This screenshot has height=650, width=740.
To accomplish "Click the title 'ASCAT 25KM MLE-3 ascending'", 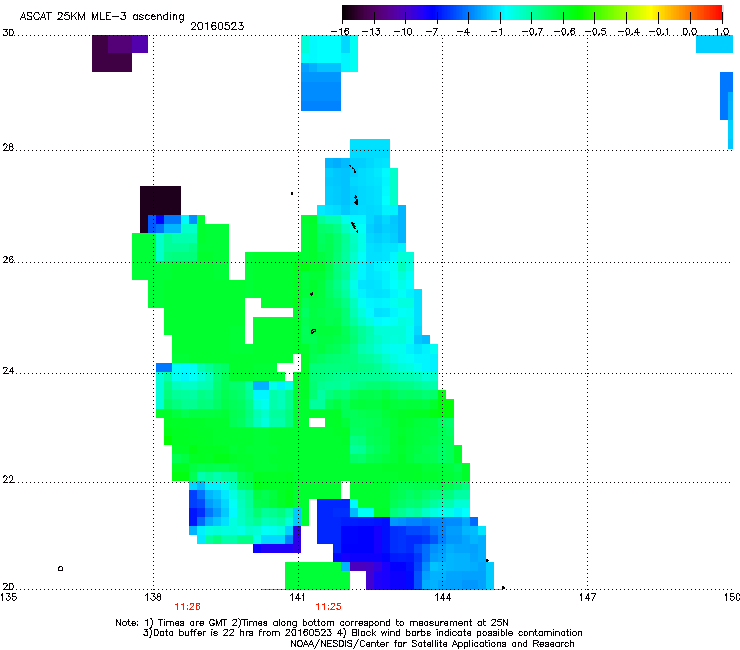I will (x=102, y=16).
